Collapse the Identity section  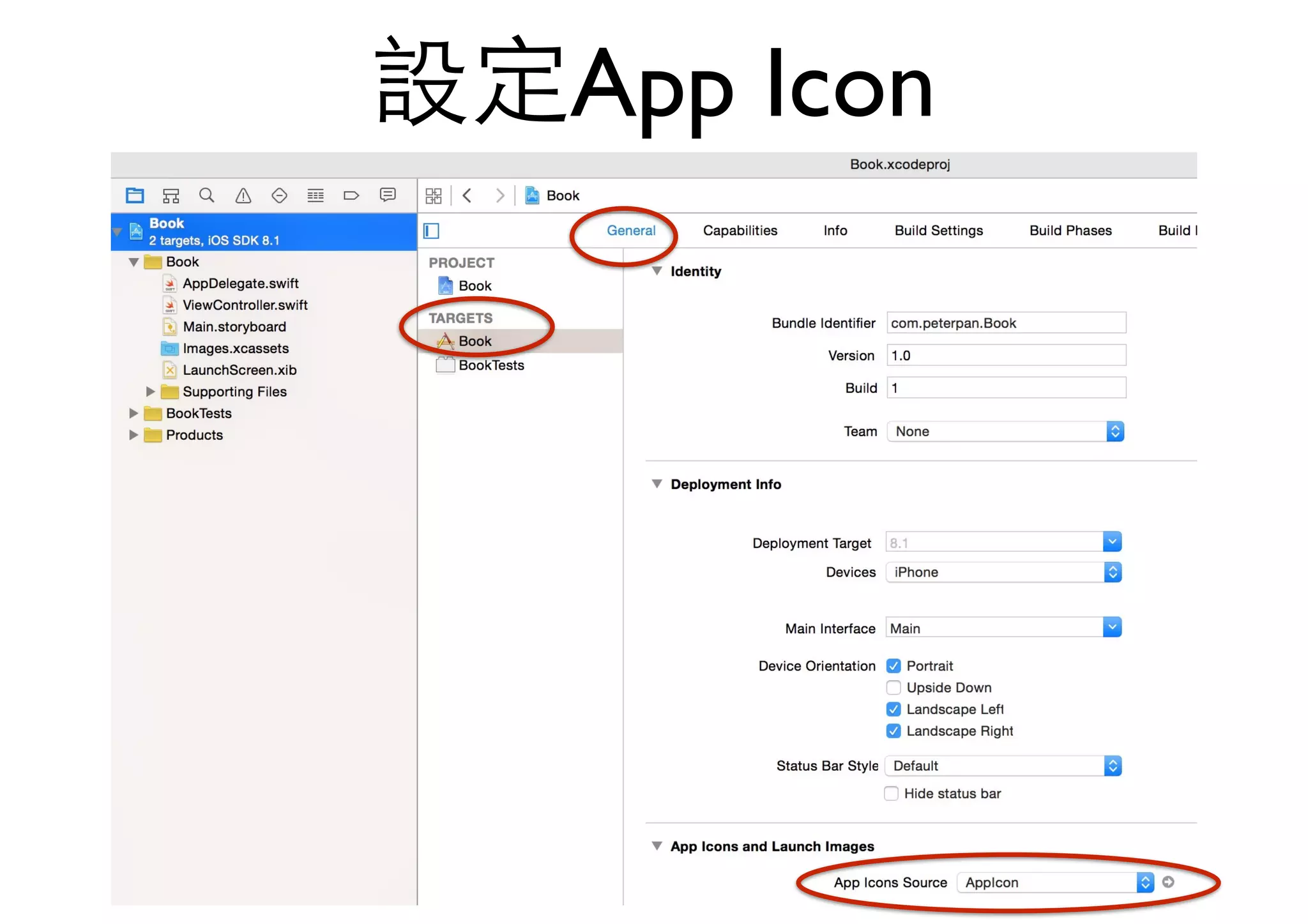[x=657, y=271]
